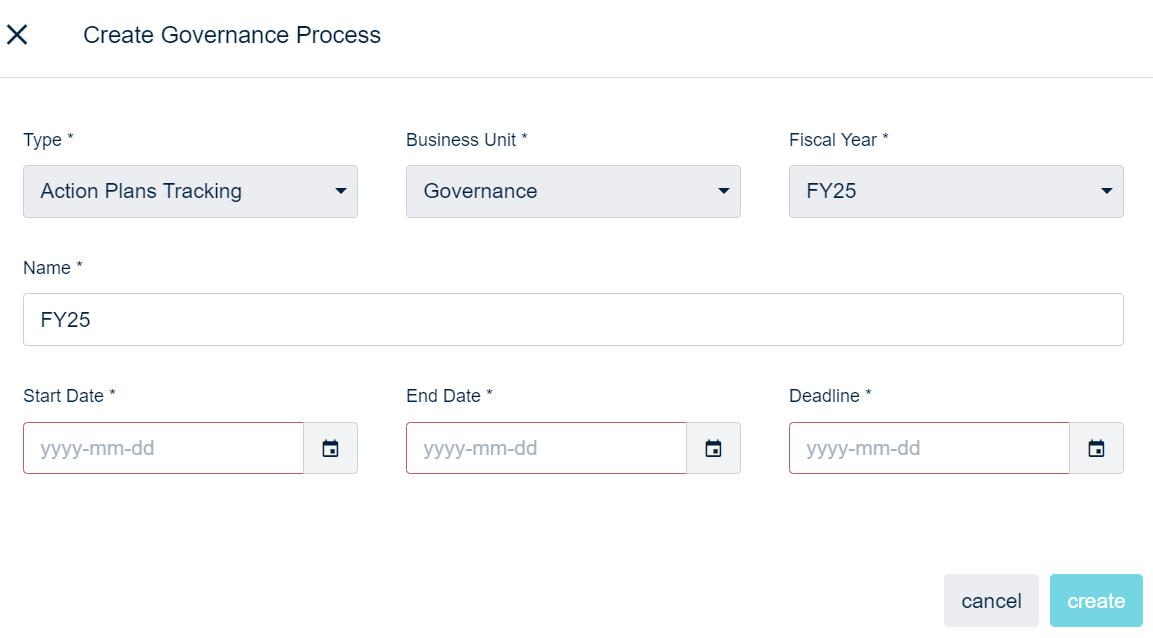Image resolution: width=1153 pixels, height=638 pixels.
Task: Expand the Fiscal Year dropdown showing FY25
Action: (x=956, y=191)
